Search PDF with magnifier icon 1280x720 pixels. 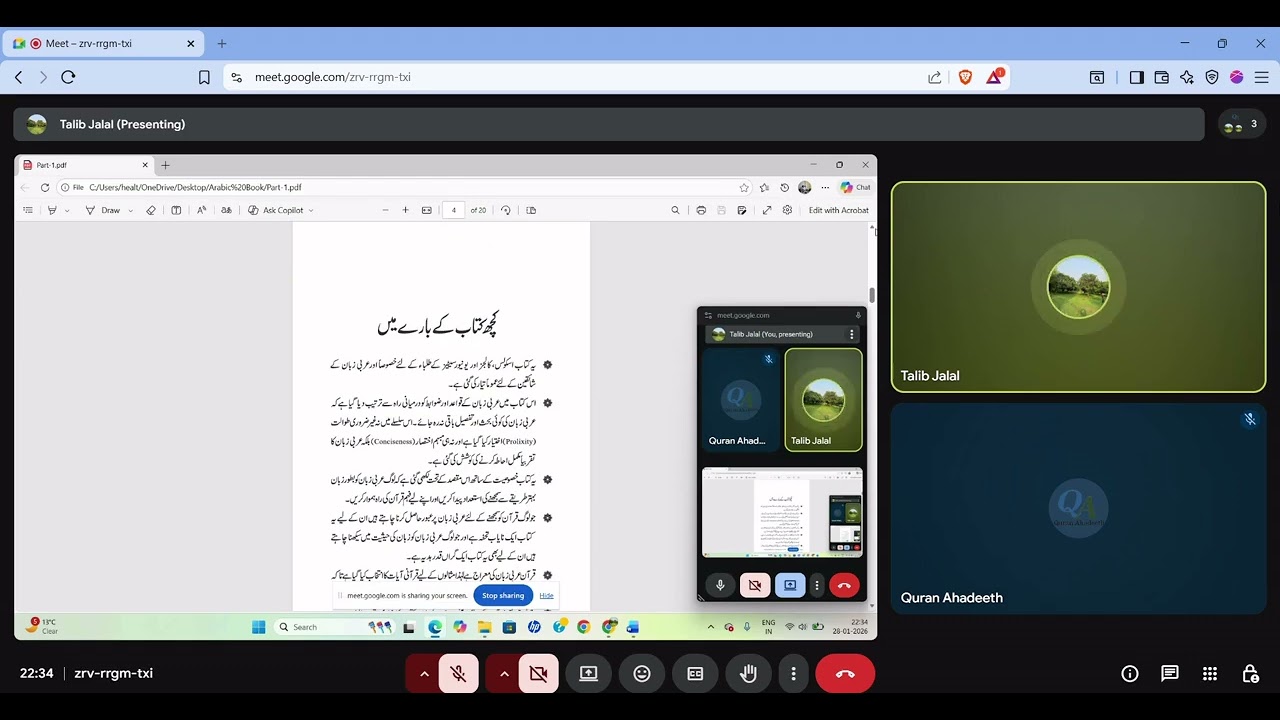point(675,210)
